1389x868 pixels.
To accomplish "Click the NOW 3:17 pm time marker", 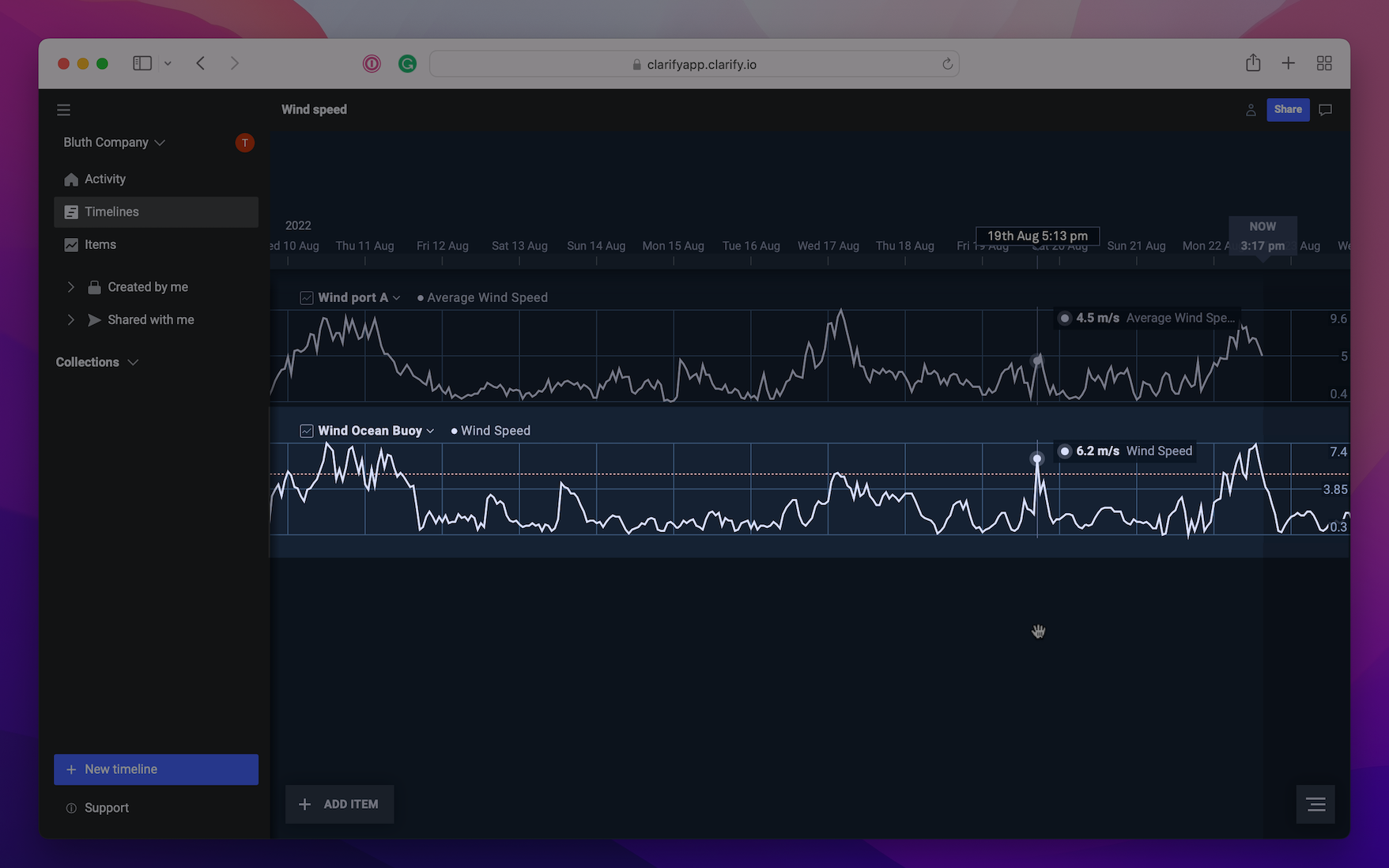I will [x=1263, y=236].
